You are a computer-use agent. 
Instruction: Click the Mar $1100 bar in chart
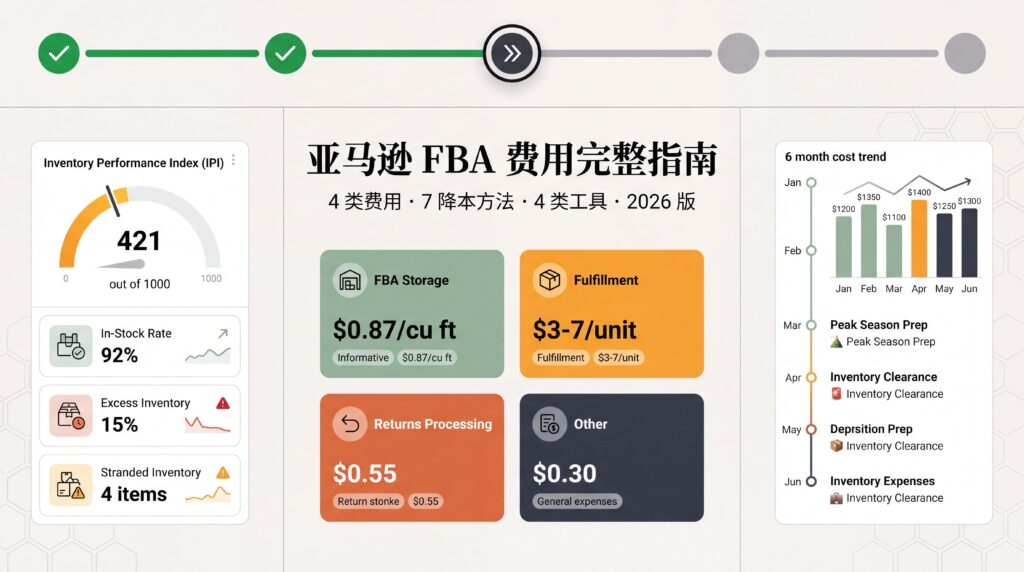(x=894, y=251)
